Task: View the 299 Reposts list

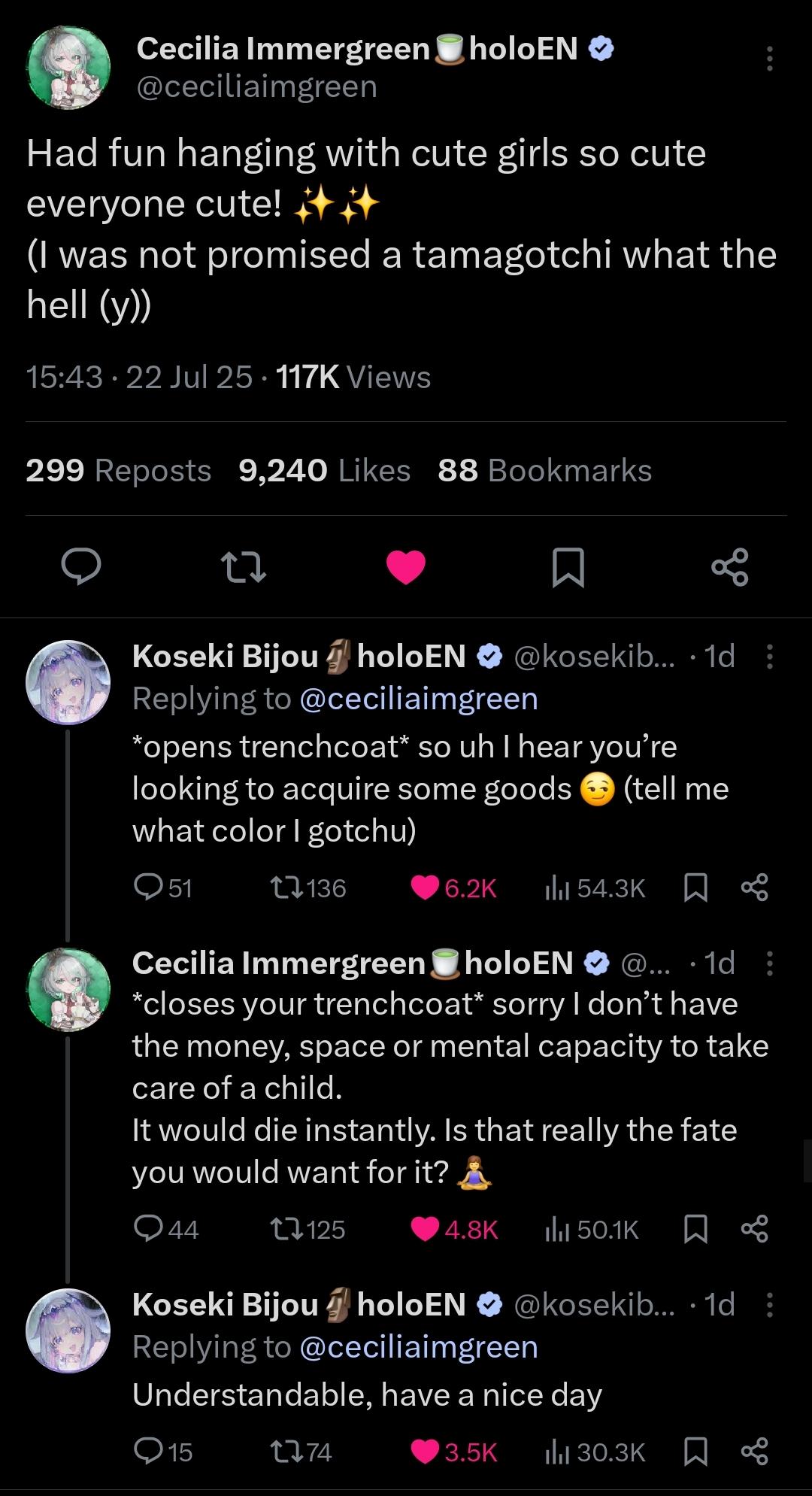Action: point(119,471)
